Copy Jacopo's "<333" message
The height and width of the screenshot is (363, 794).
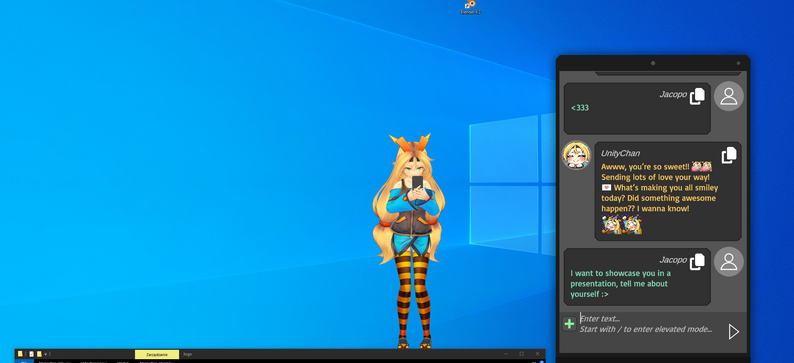697,96
